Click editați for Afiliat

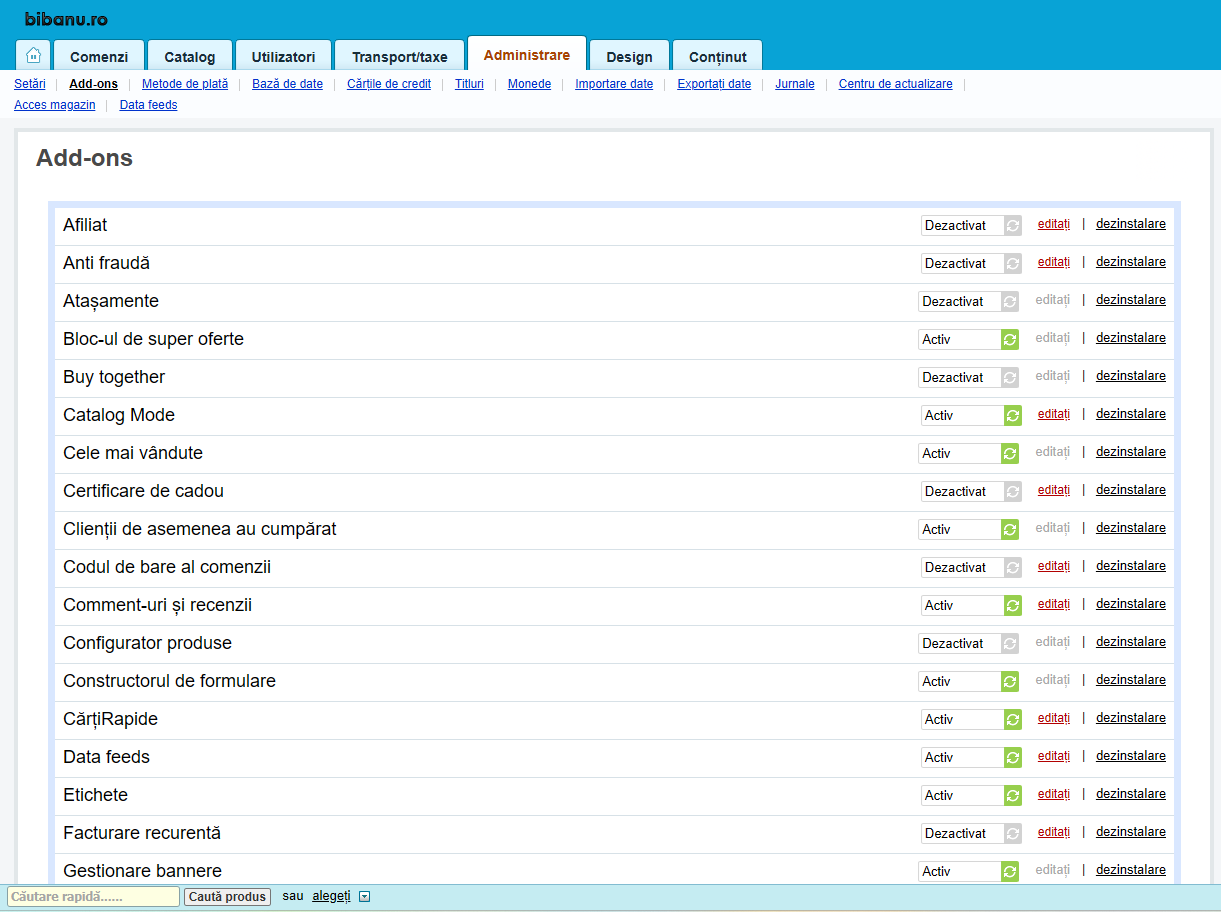pos(1054,224)
